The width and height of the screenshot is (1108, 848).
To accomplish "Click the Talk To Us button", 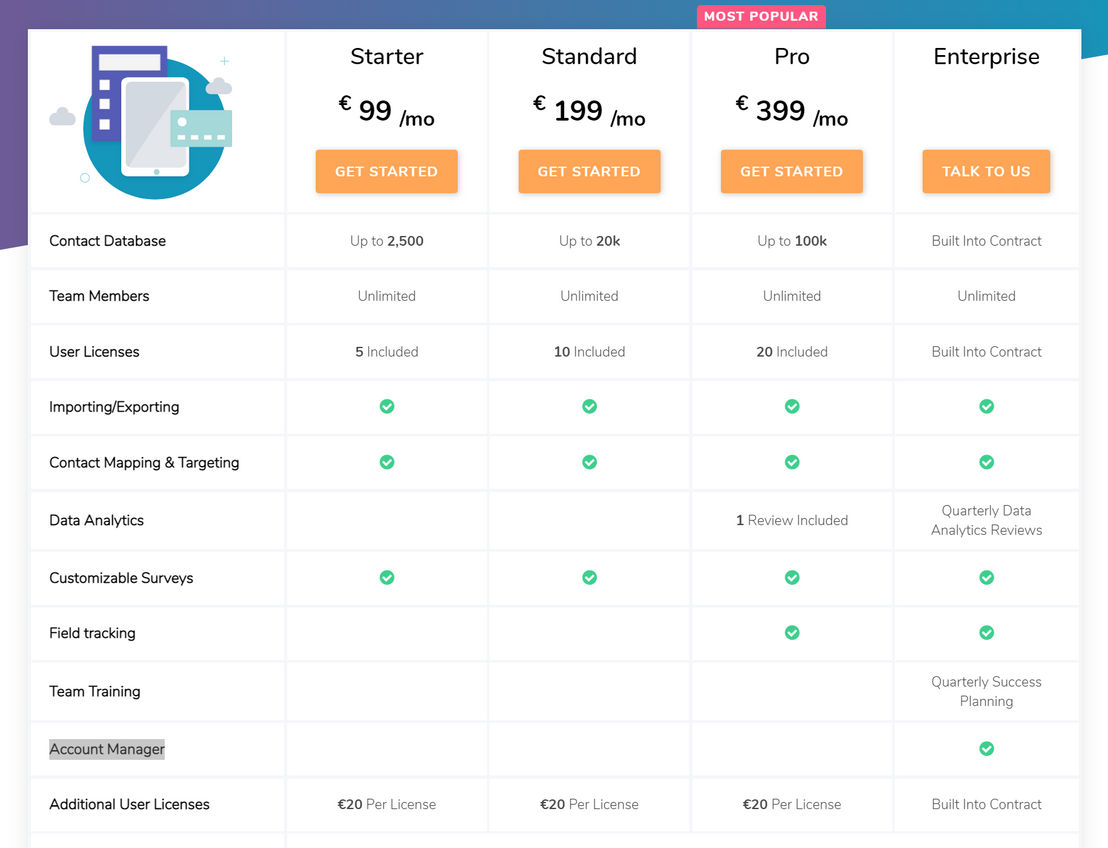I will (x=986, y=171).
